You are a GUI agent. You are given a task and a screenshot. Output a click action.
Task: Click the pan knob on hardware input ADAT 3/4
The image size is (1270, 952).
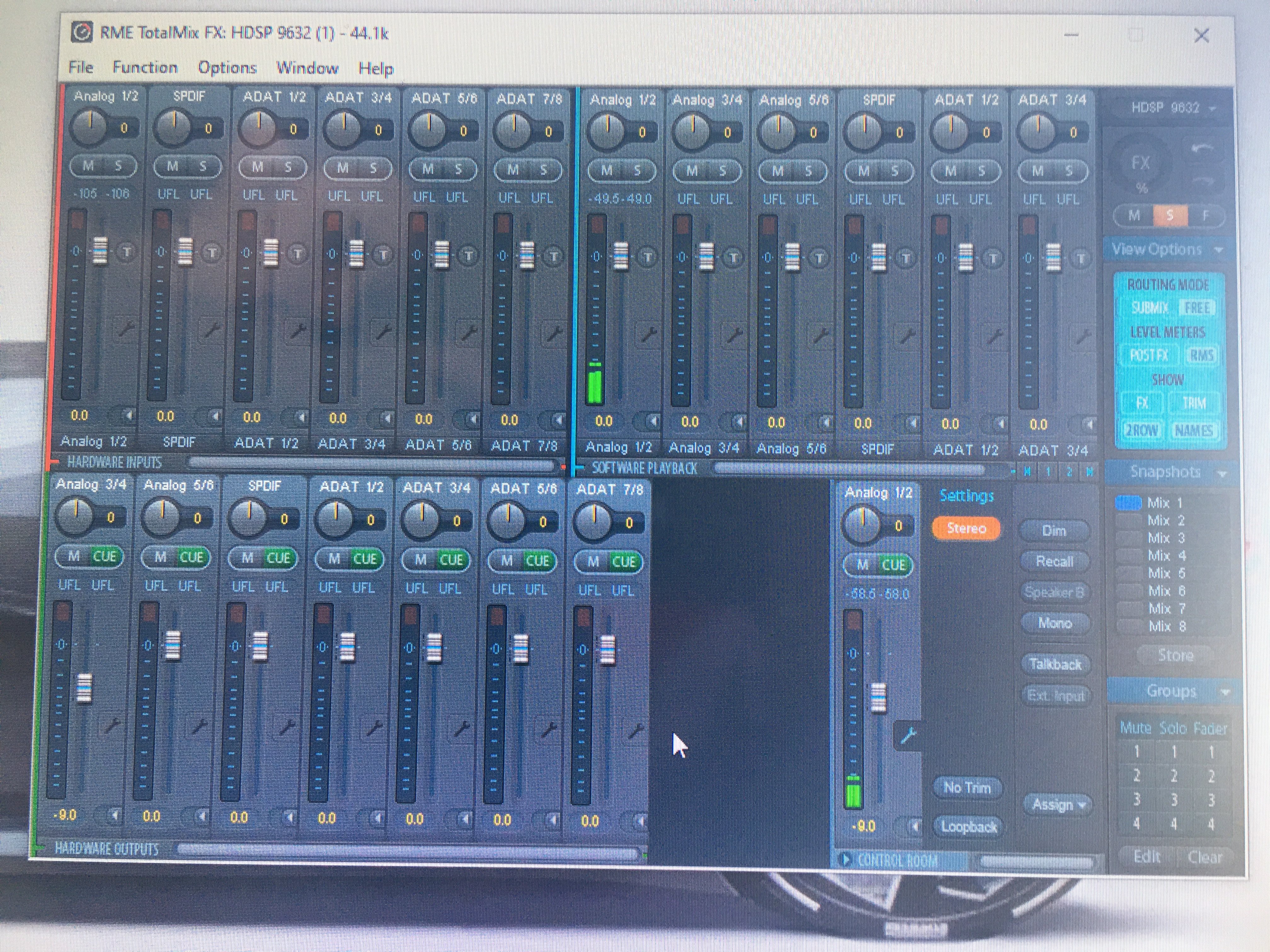click(x=343, y=129)
